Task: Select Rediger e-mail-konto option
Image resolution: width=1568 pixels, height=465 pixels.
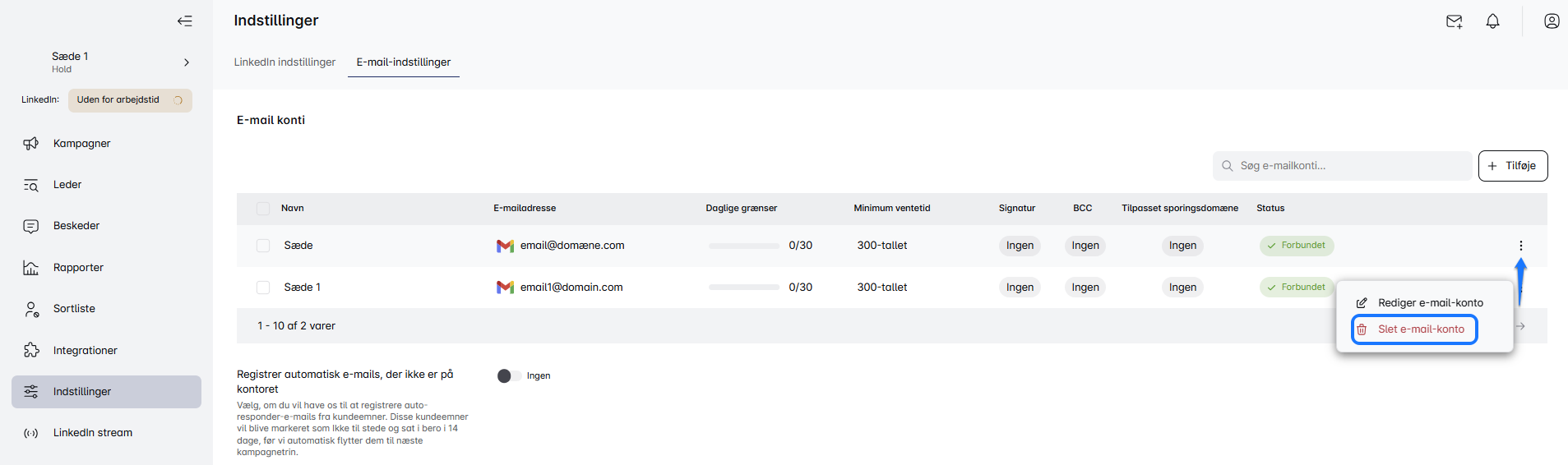Action: pos(1430,303)
